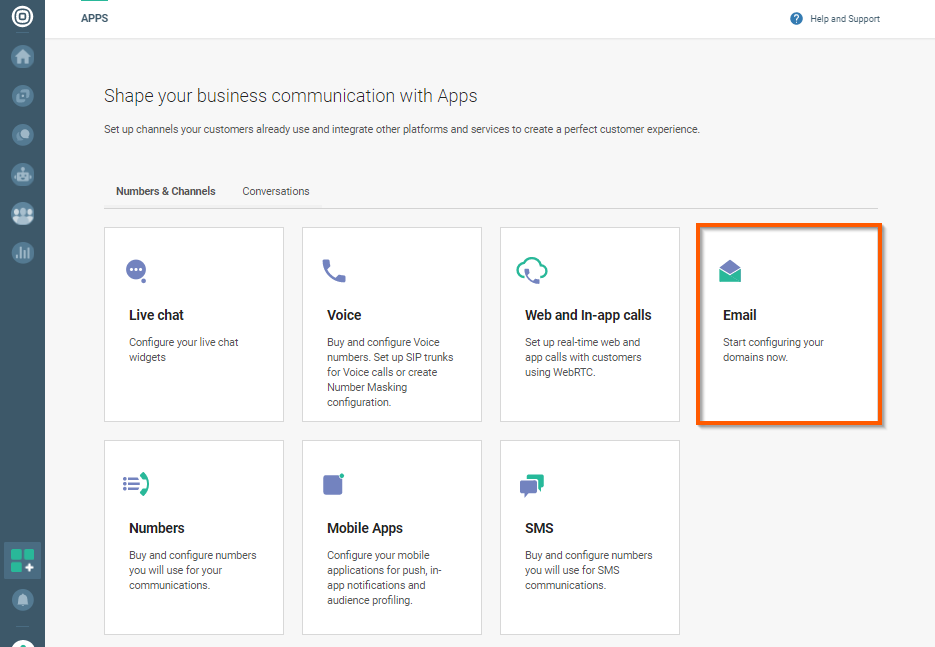
Task: Open the Home icon in the sidebar
Action: coord(22,57)
